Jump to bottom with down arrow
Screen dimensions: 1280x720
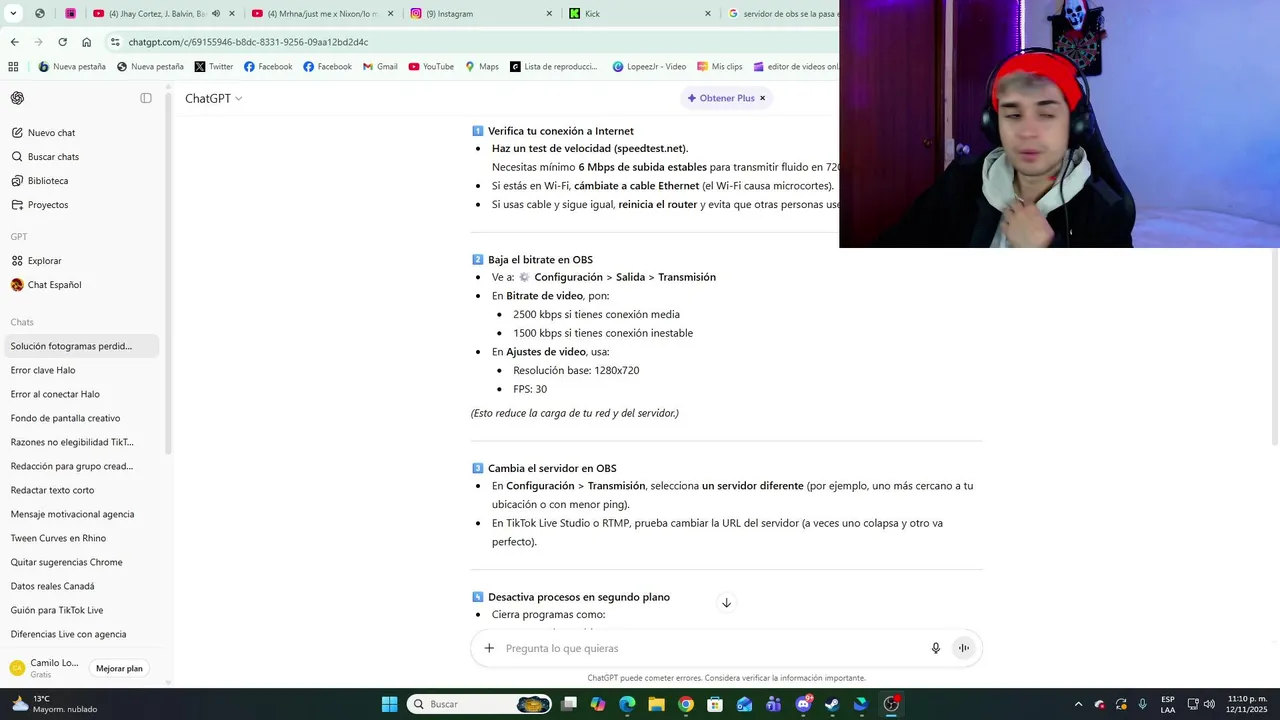point(727,603)
